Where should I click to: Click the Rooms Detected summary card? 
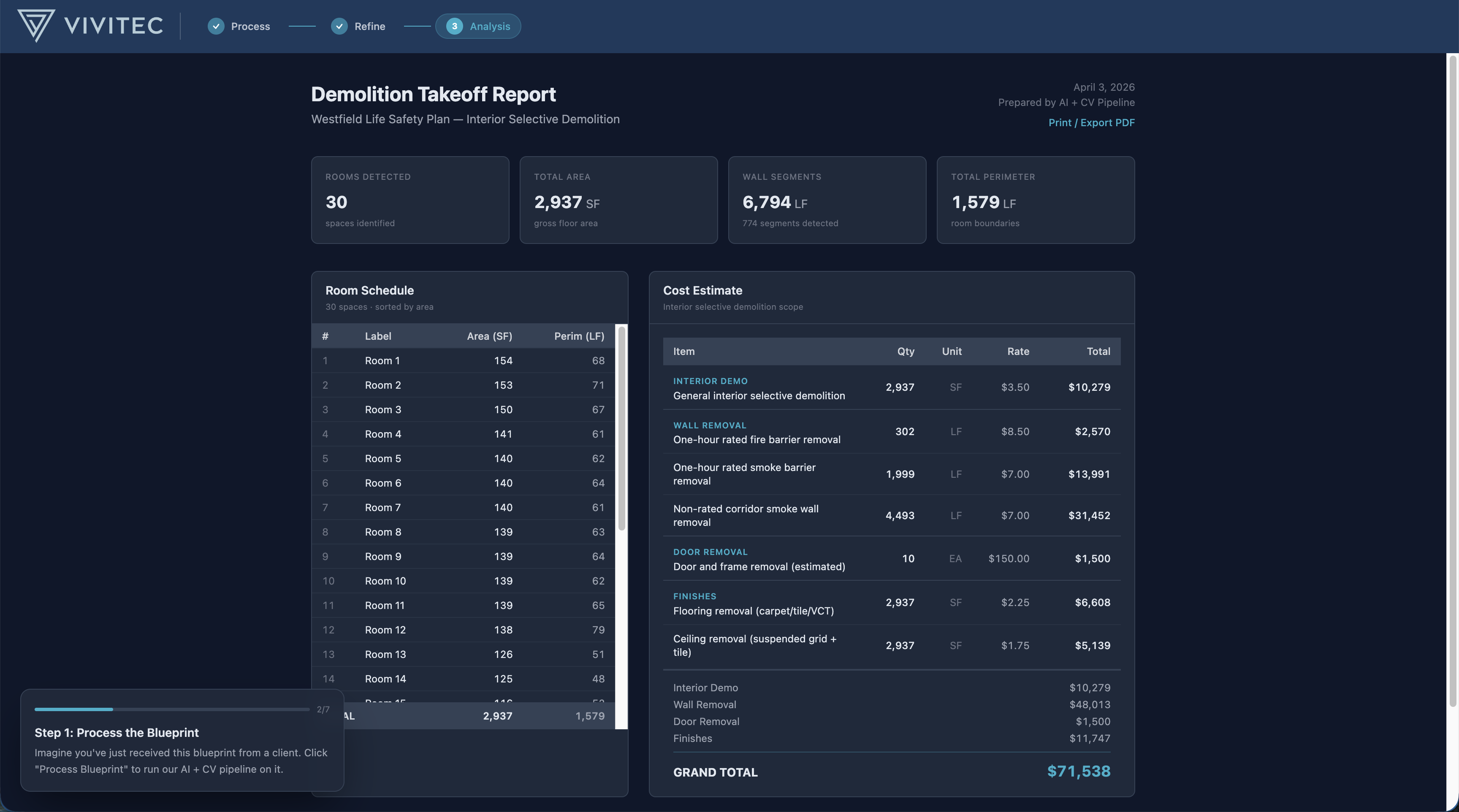410,200
